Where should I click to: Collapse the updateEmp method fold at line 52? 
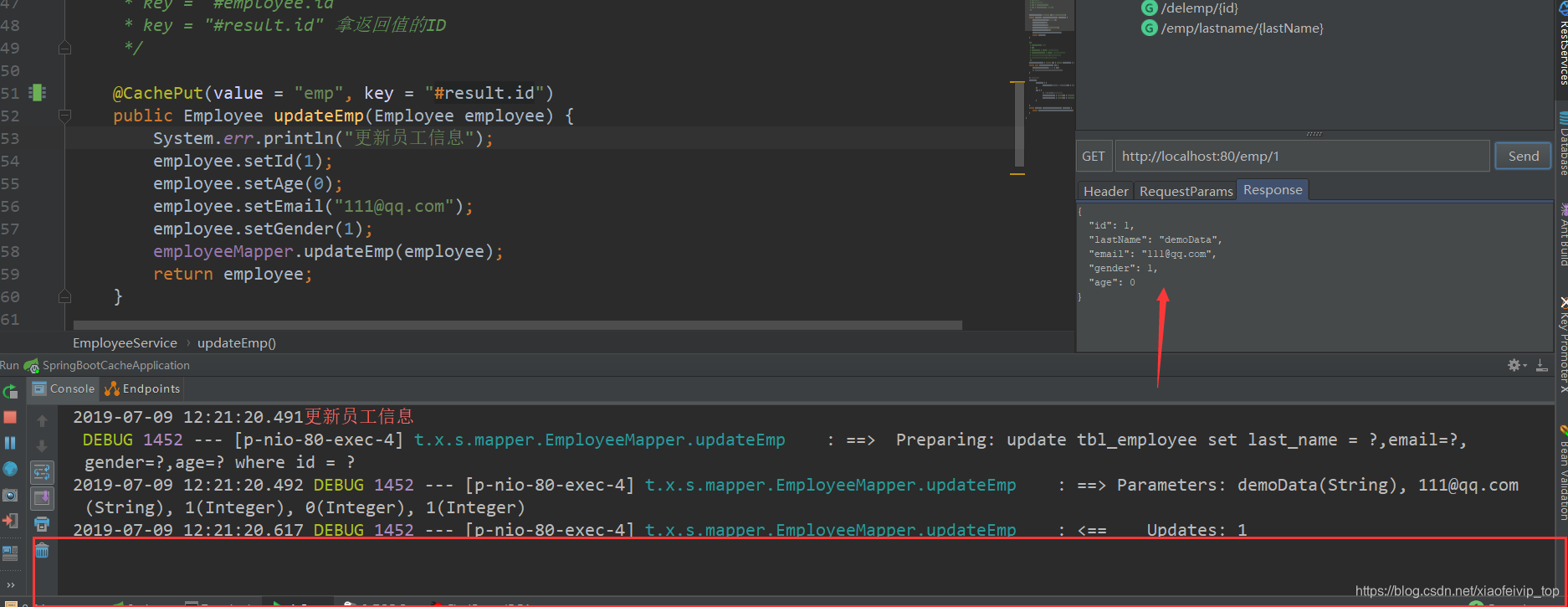(64, 116)
